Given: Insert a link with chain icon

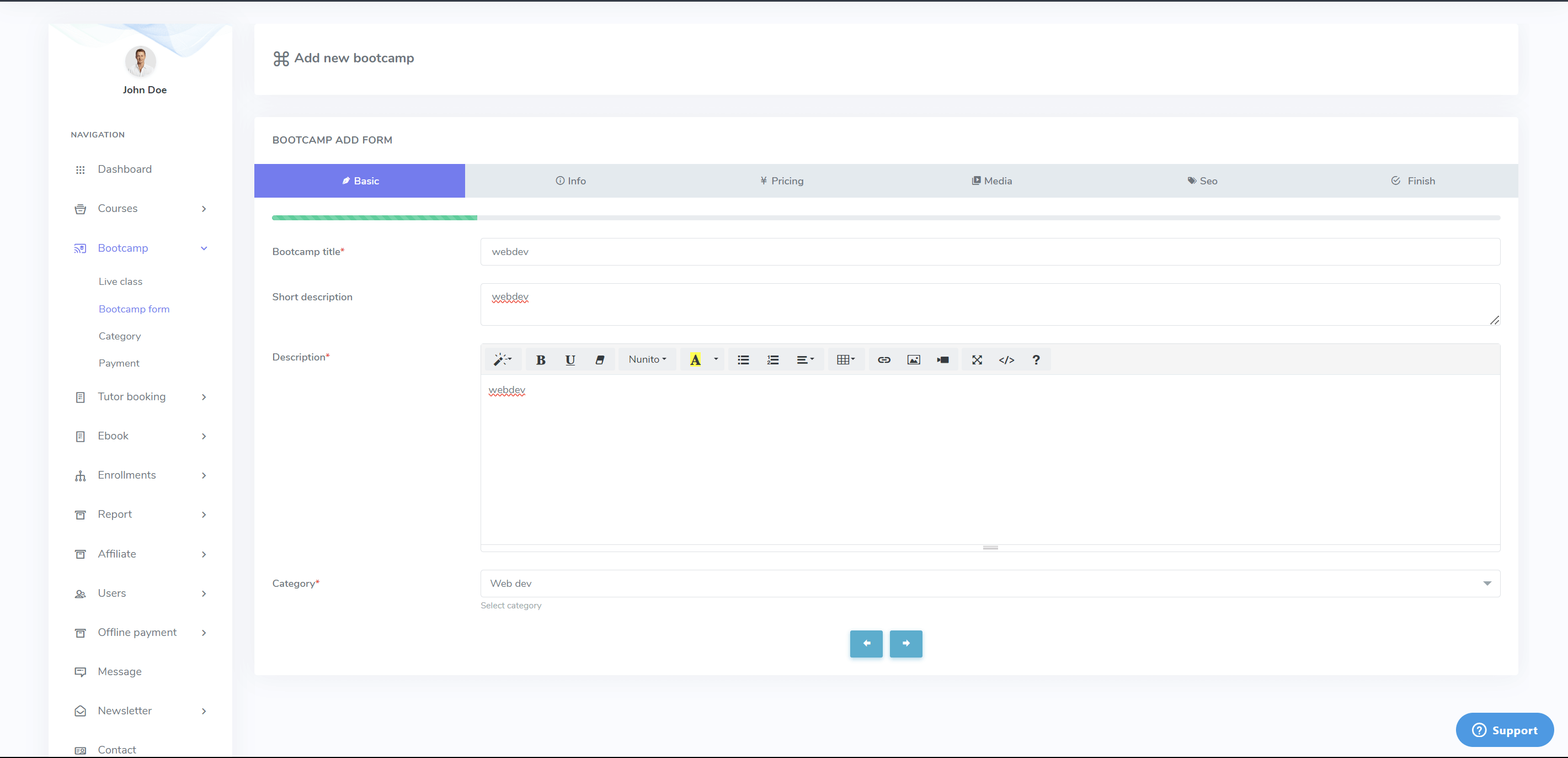Looking at the screenshot, I should pyautogui.click(x=883, y=359).
